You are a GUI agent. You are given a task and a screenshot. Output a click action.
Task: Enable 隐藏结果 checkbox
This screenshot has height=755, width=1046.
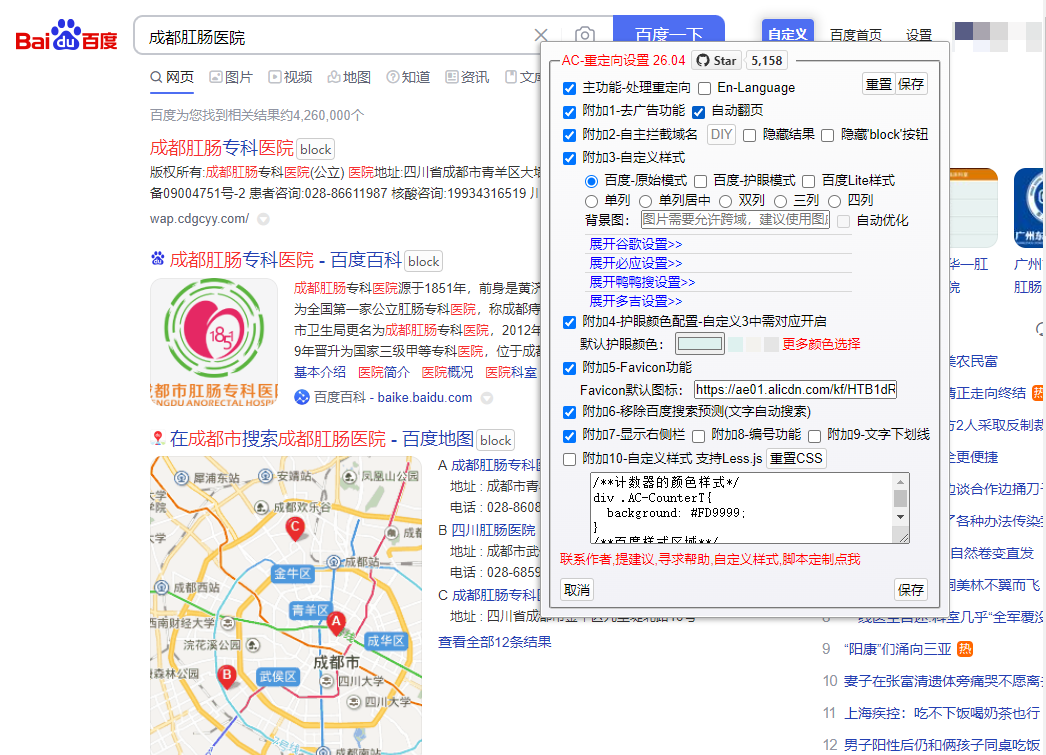(x=749, y=135)
